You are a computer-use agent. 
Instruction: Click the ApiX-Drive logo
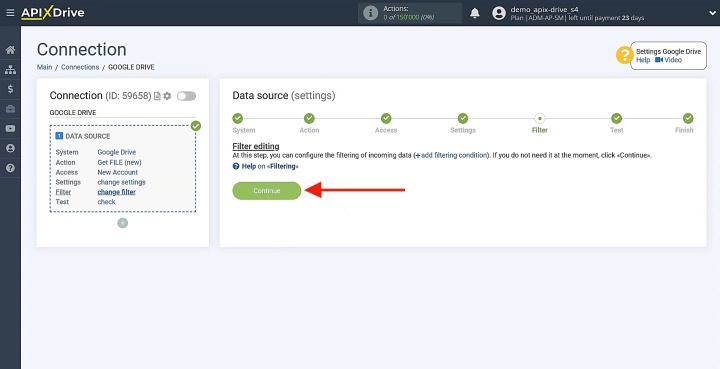[x=53, y=13]
